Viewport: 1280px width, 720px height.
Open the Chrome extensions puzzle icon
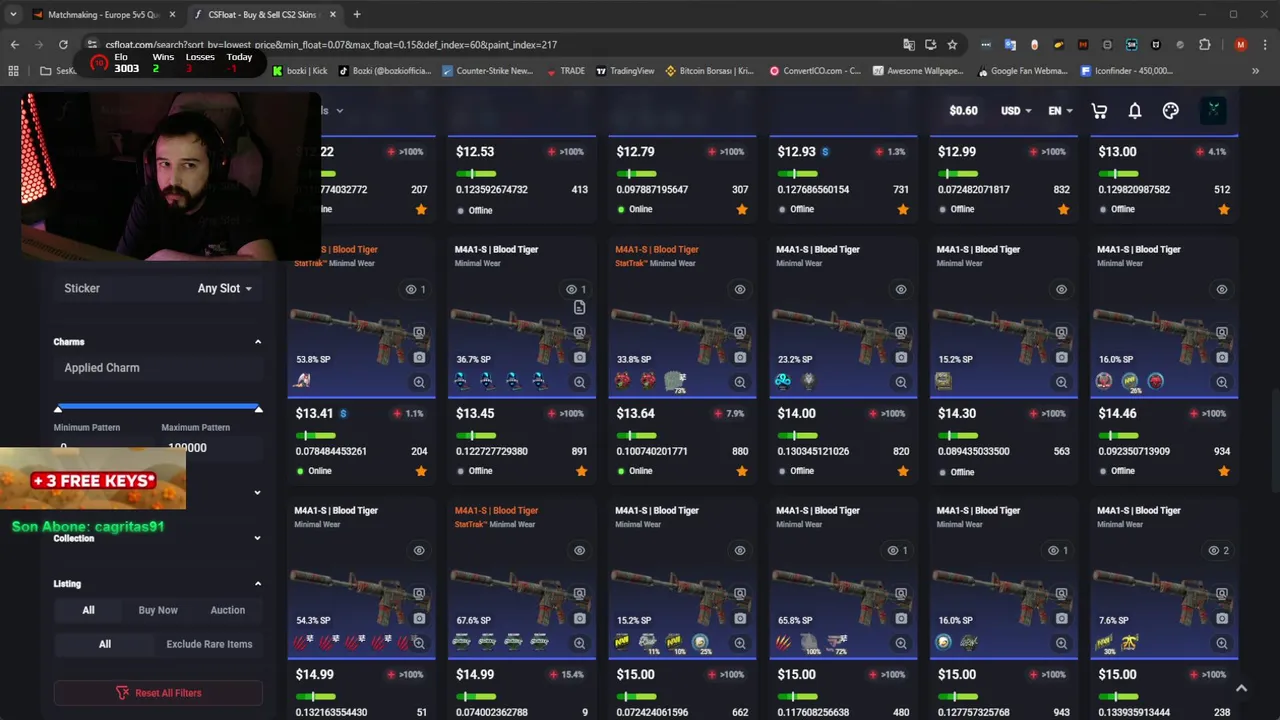[x=1204, y=44]
